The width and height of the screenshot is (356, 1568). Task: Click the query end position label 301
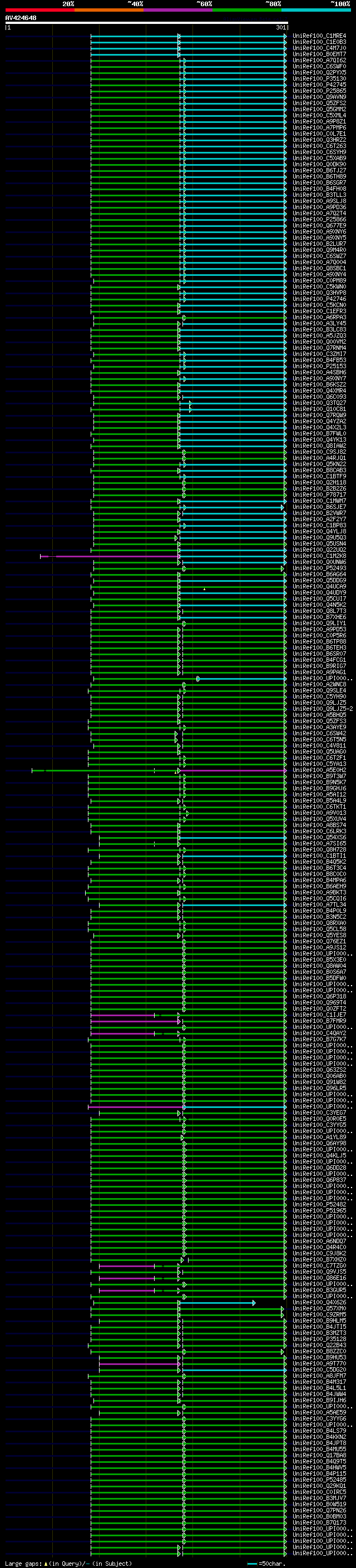point(280,27)
